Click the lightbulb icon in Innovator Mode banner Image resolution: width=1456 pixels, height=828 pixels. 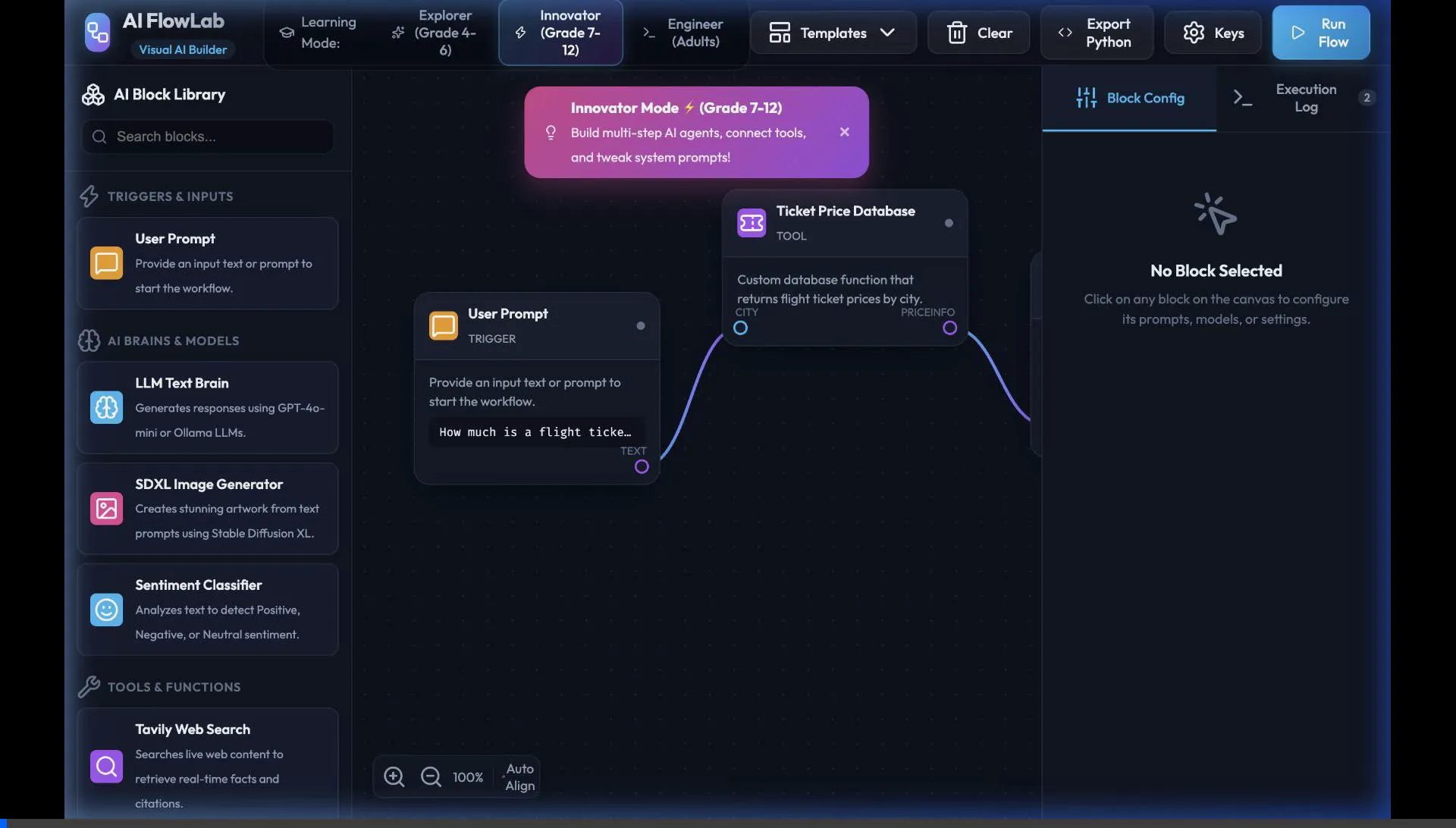point(551,133)
